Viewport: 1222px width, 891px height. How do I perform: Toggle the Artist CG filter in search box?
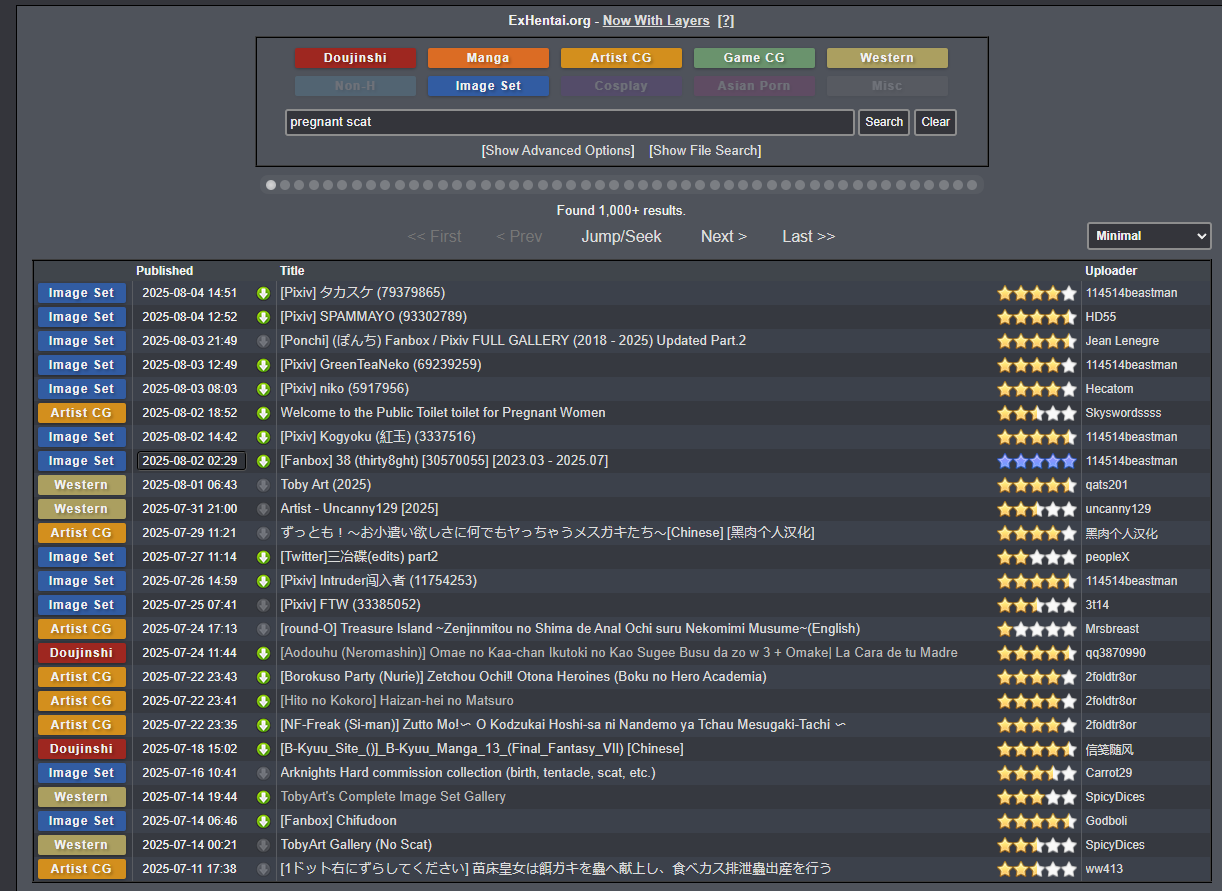[x=621, y=58]
